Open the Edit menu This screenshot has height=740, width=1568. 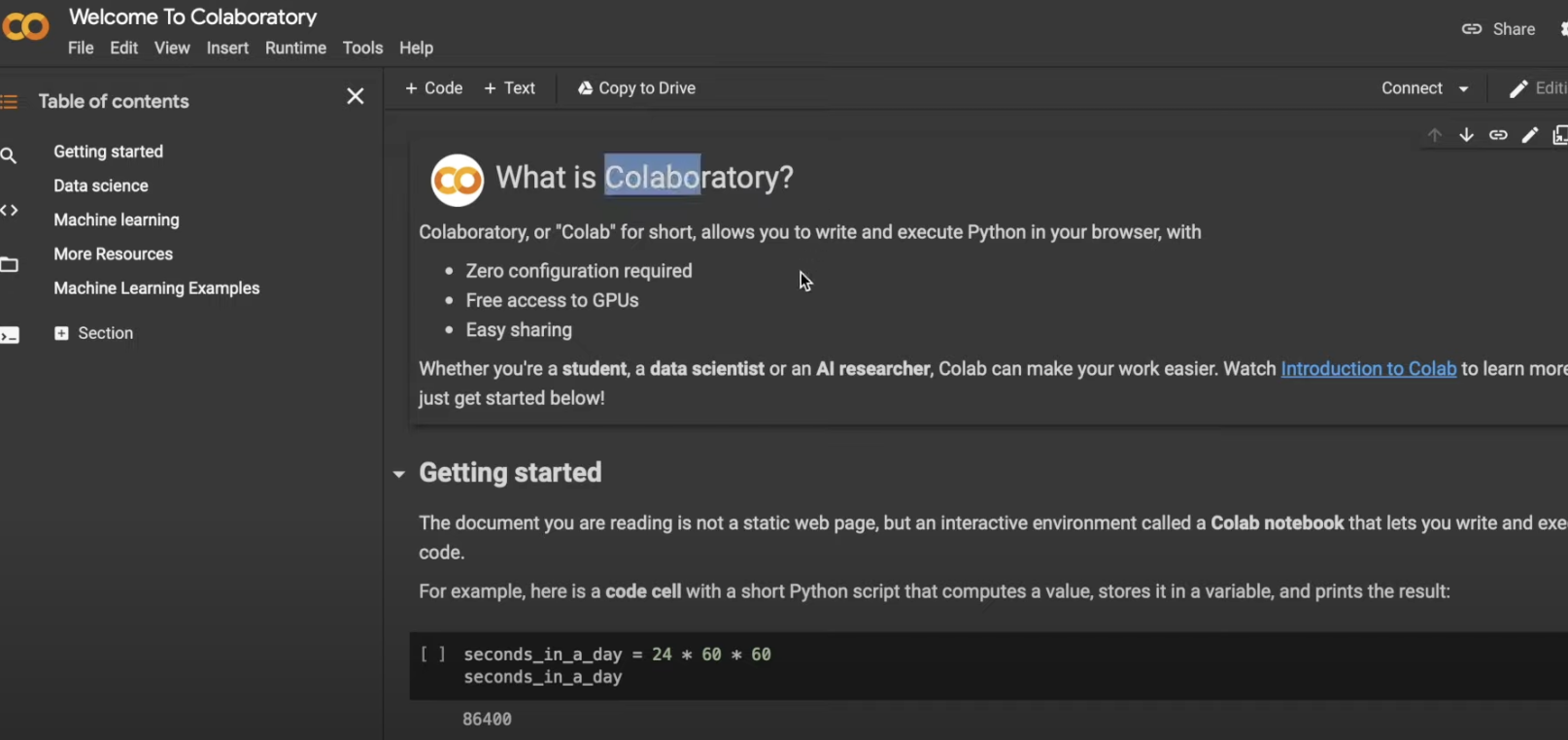123,48
